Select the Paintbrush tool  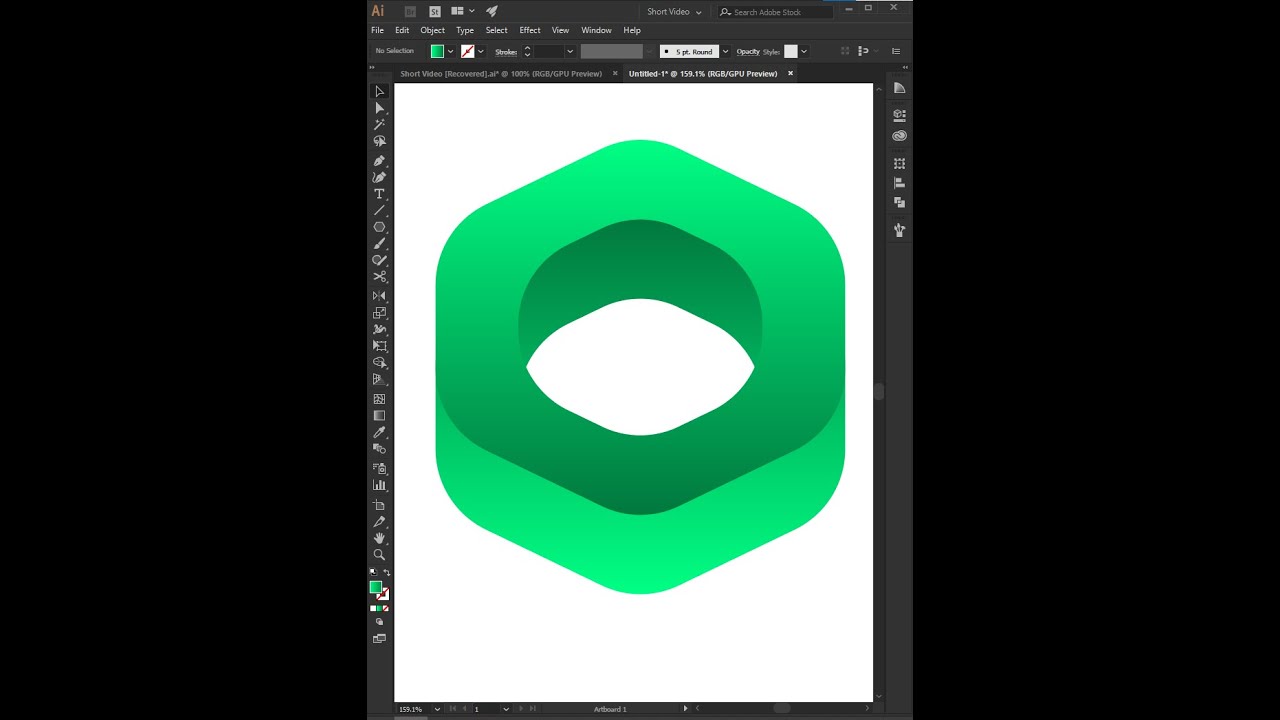coord(379,244)
